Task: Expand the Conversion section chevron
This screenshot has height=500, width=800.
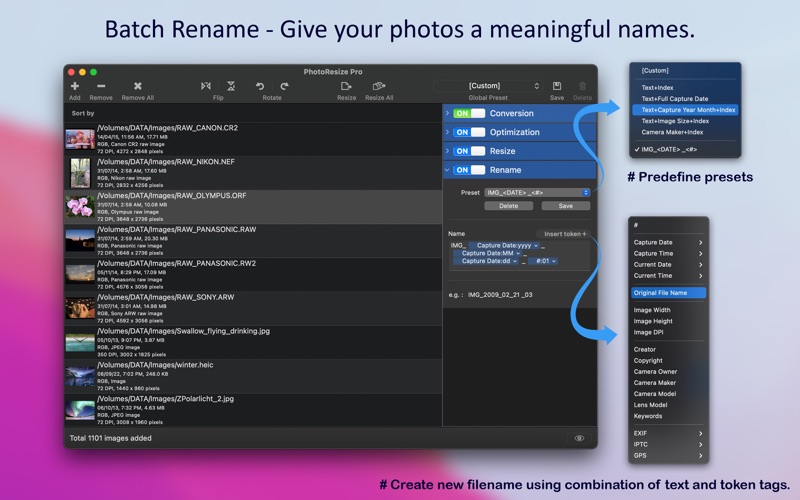Action: [x=447, y=113]
